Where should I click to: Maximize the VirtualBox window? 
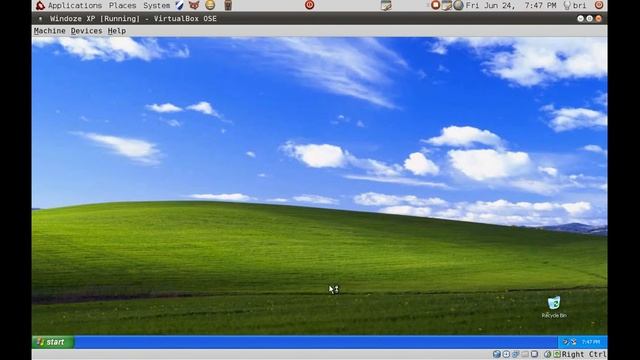[589, 18]
